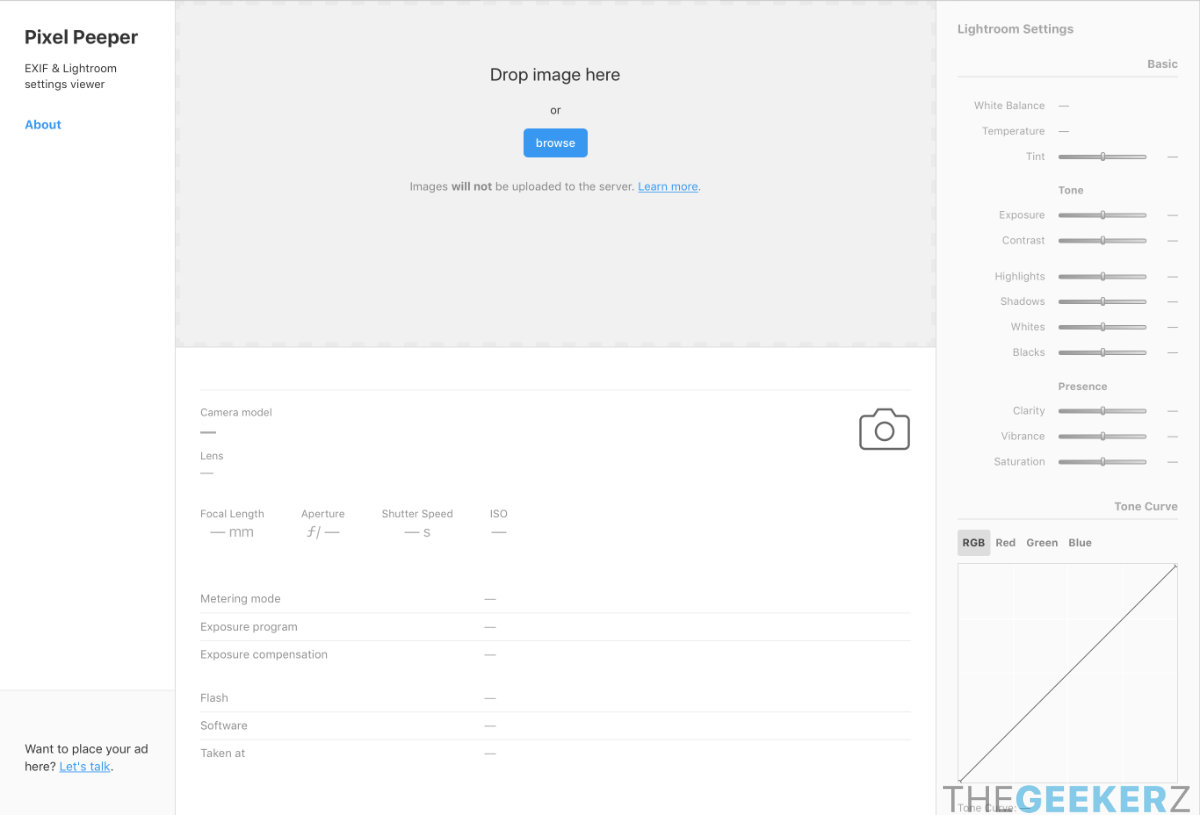The width and height of the screenshot is (1200, 815).
Task: Open the About page link
Action: click(43, 125)
